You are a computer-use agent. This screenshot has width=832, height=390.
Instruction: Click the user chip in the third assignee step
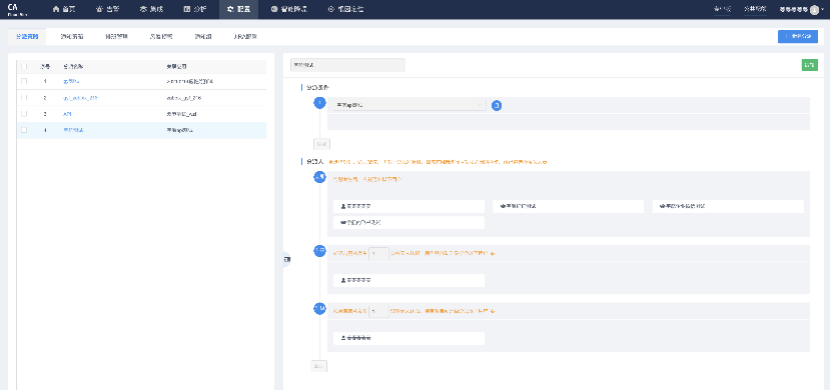click(x=409, y=339)
